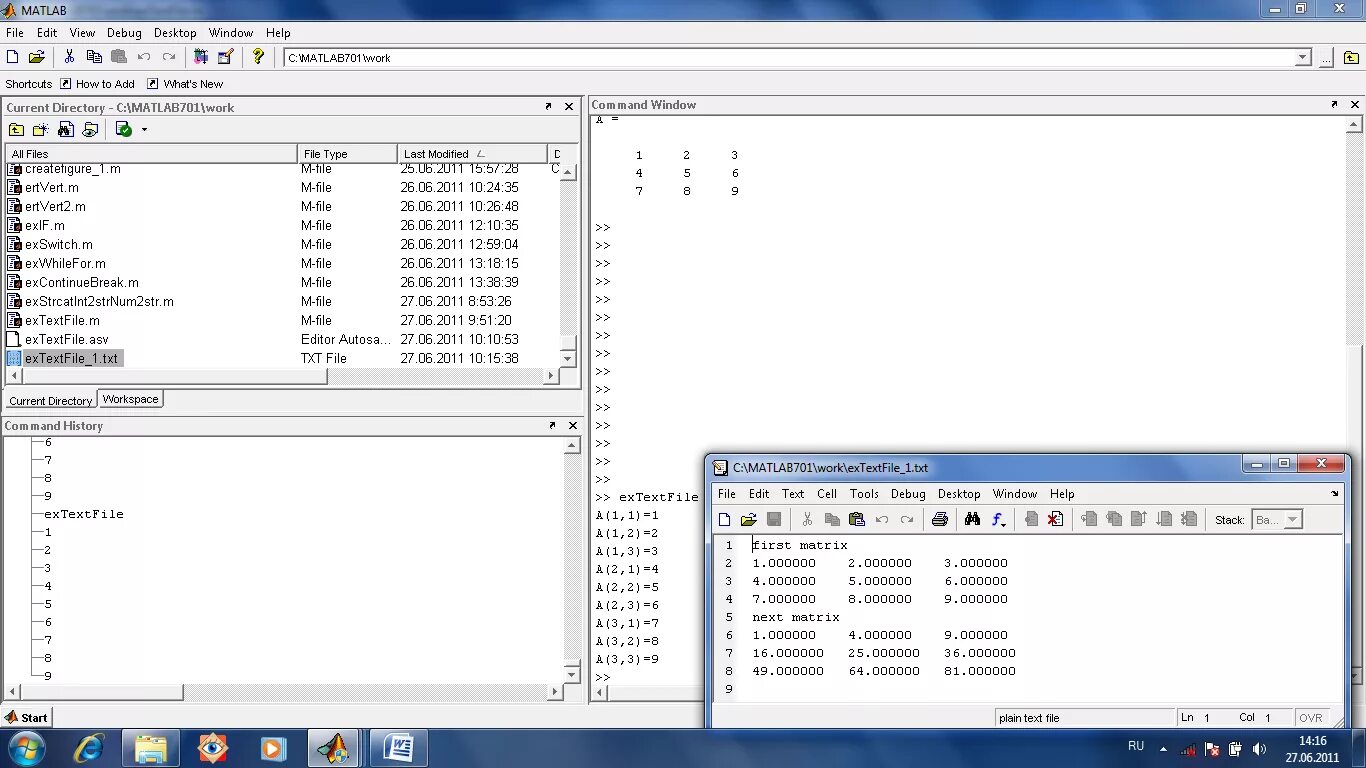Click New file icon in editor toolbar
1366x768 pixels.
click(x=725, y=519)
